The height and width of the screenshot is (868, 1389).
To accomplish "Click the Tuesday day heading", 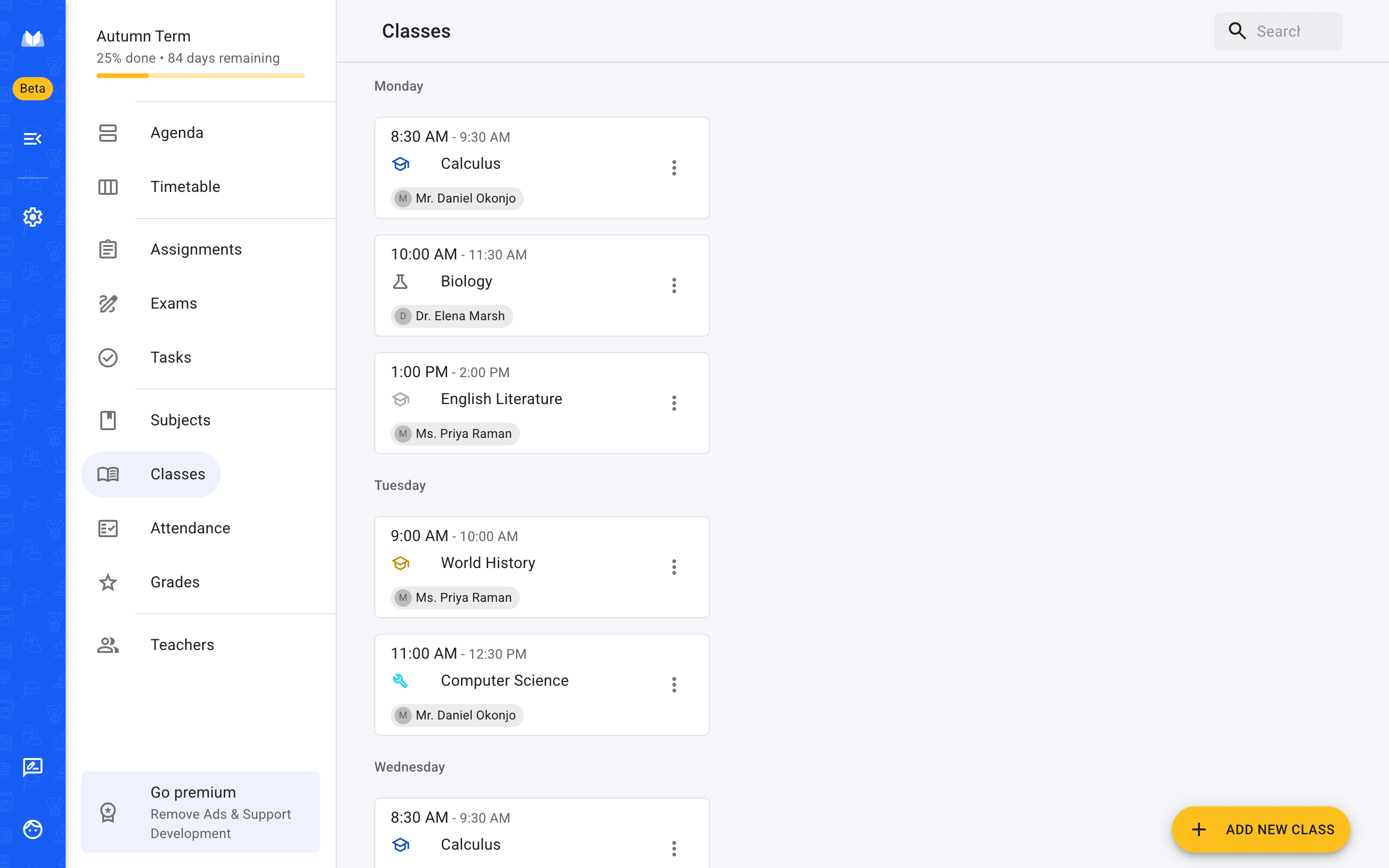I will pos(400,486).
